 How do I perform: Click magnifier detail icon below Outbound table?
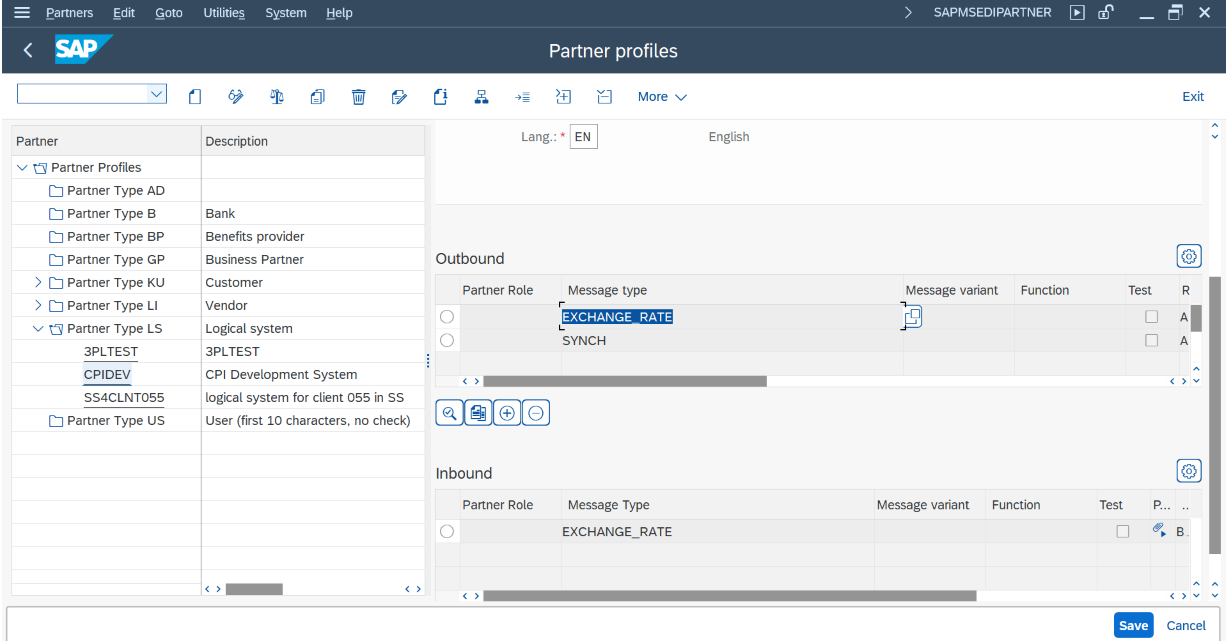[x=449, y=413]
